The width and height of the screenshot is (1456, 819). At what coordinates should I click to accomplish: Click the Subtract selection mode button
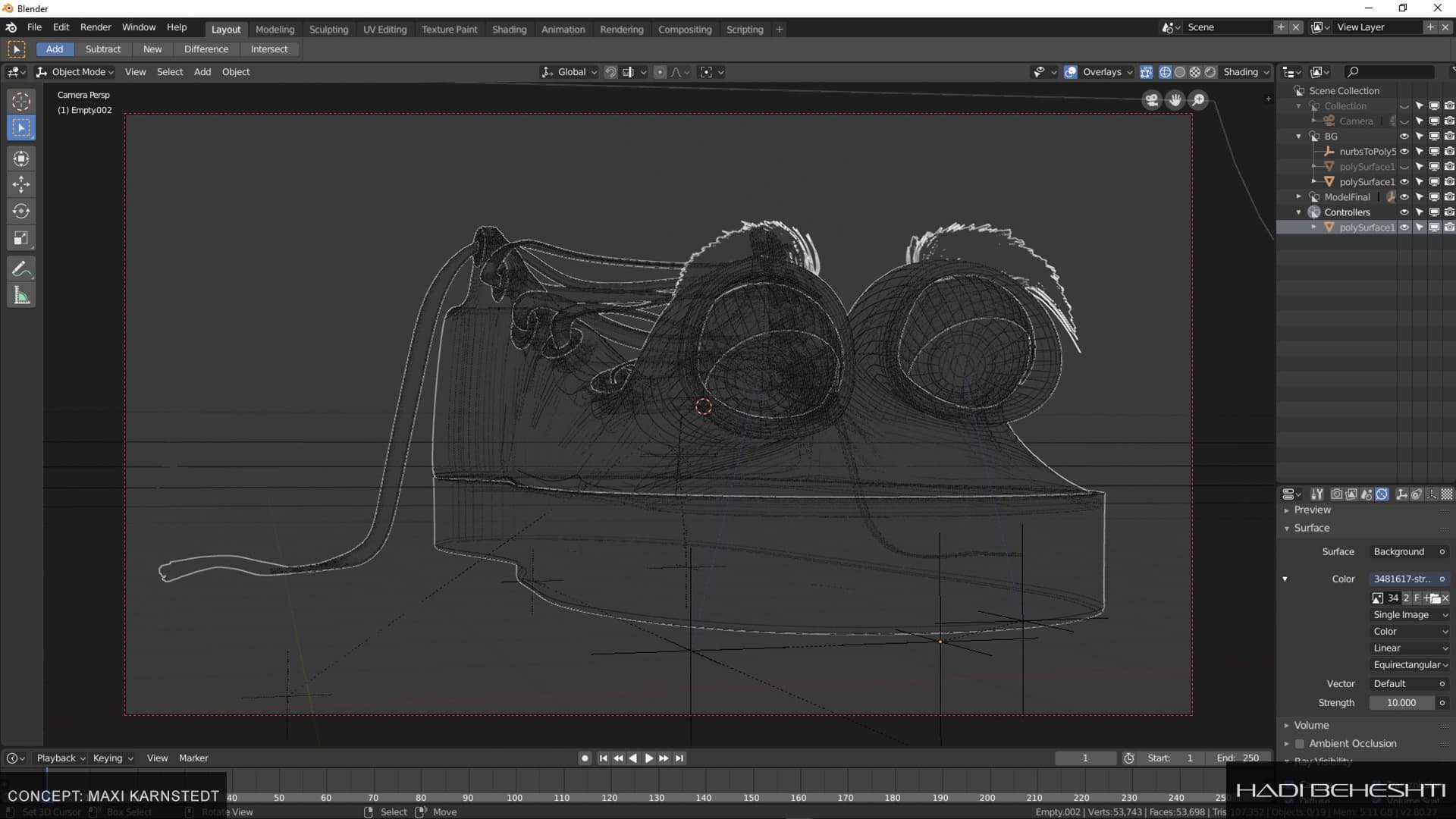[102, 49]
